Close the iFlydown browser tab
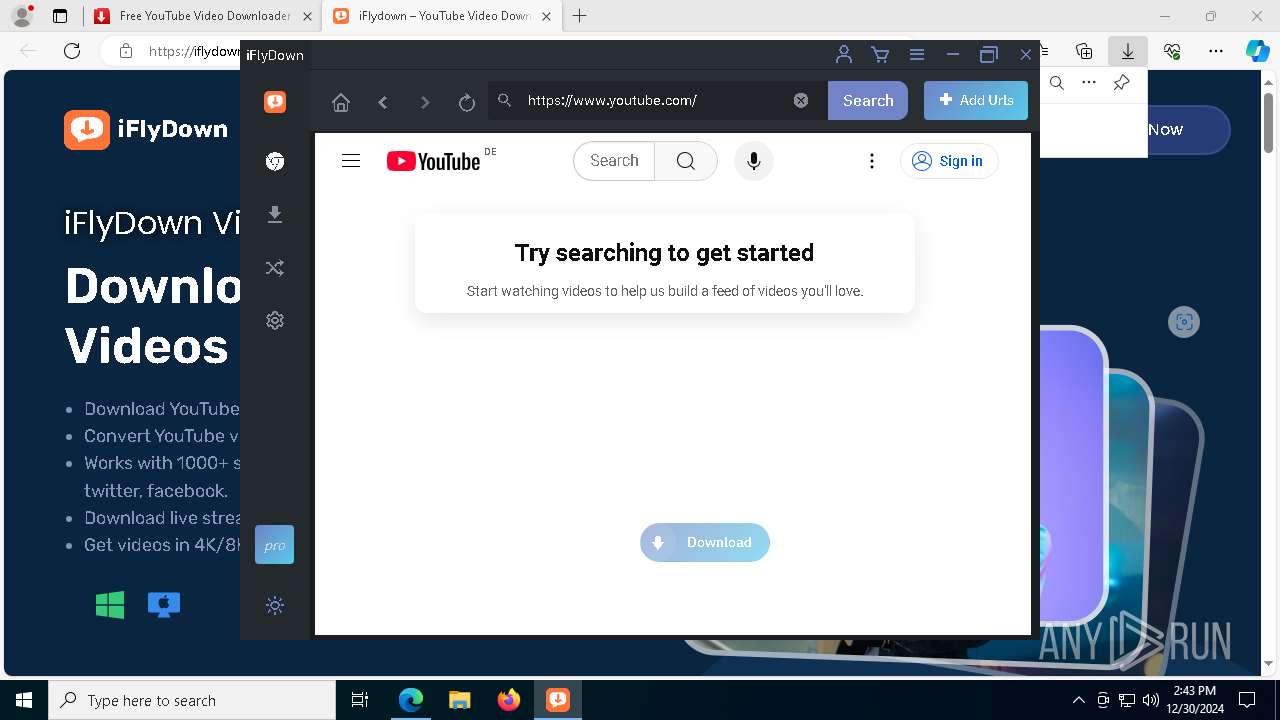The height and width of the screenshot is (720, 1280). (x=546, y=16)
